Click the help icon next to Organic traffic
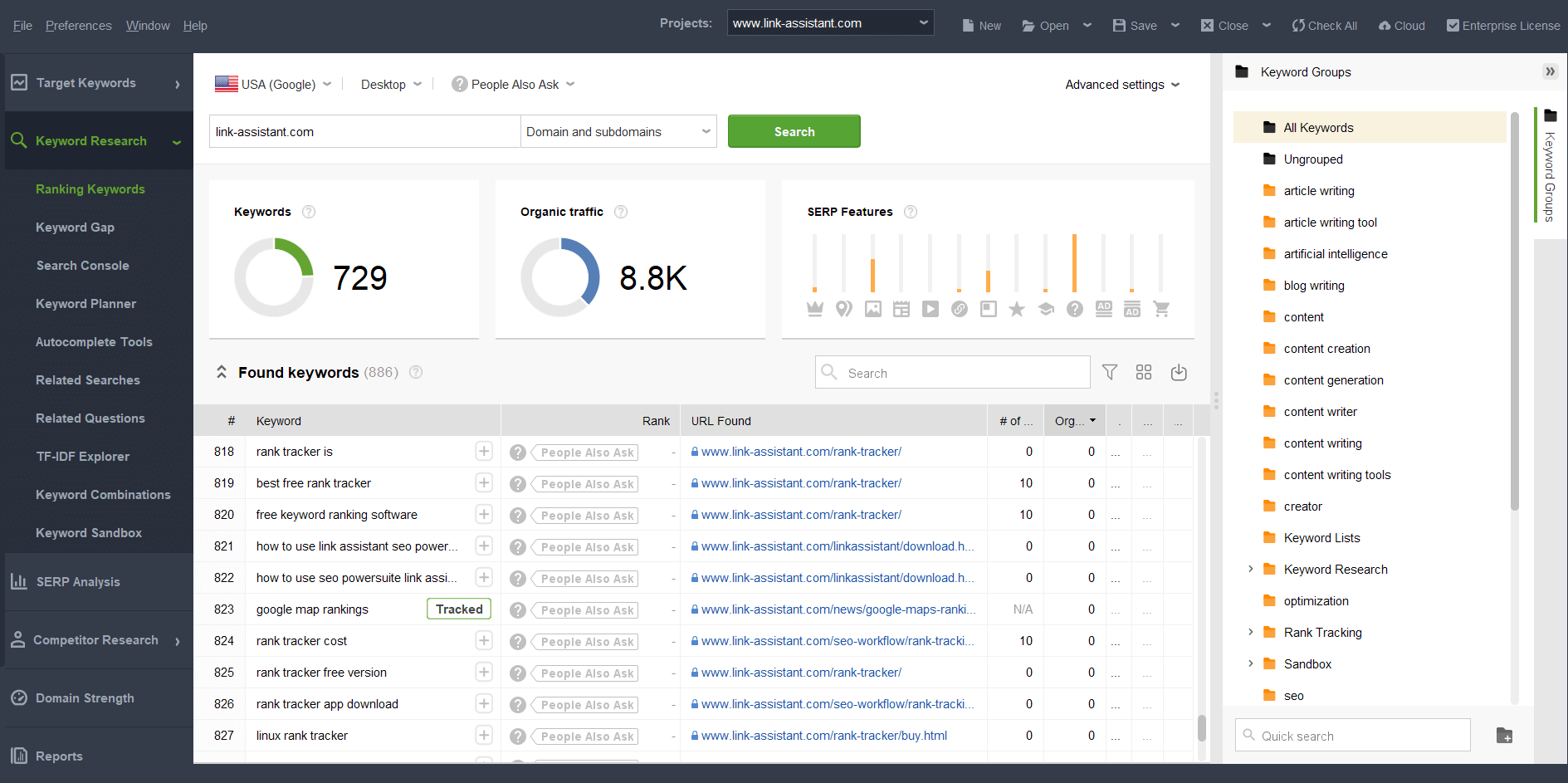The width and height of the screenshot is (1568, 783). tap(621, 212)
